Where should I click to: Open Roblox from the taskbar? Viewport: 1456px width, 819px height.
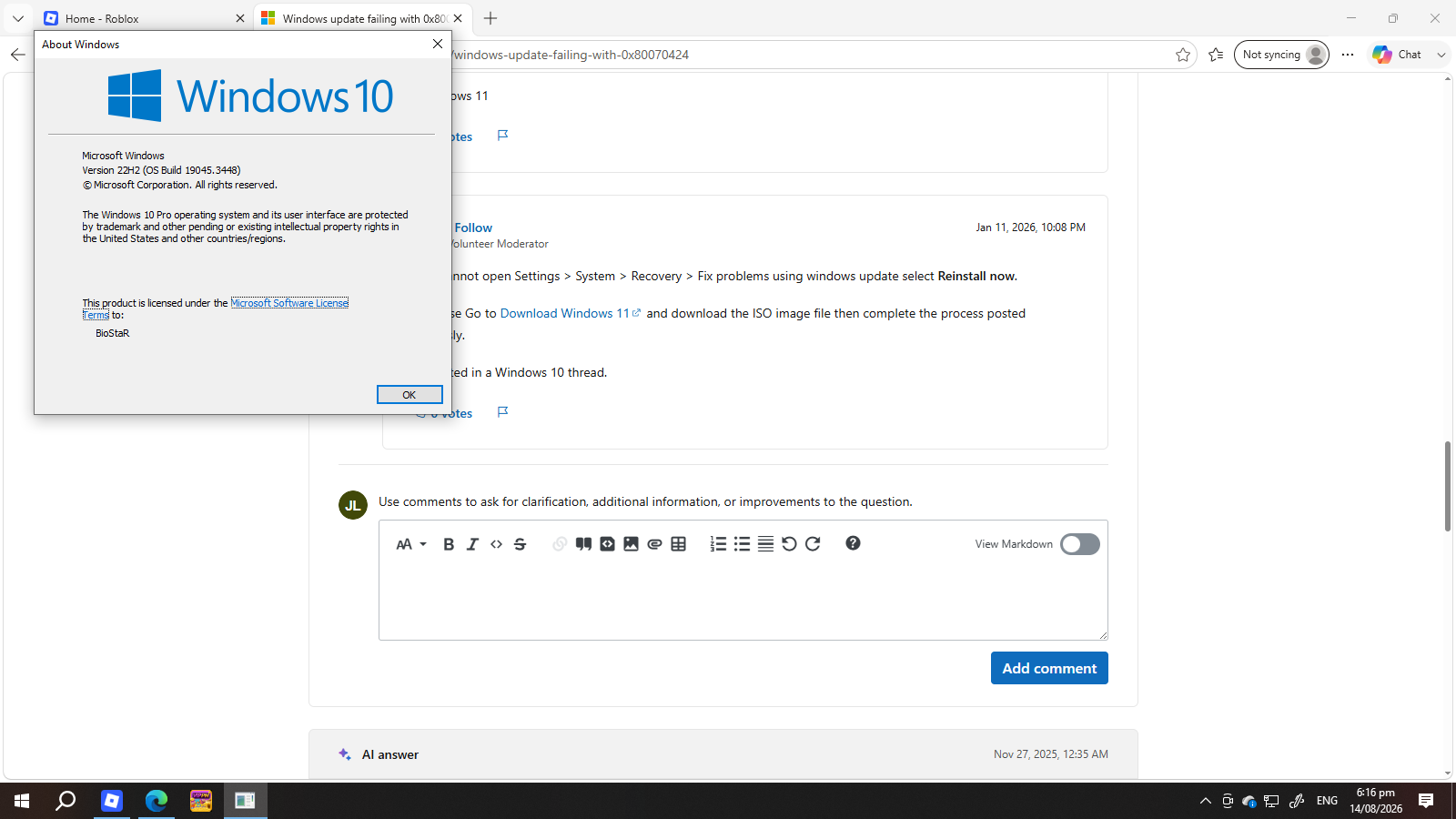click(112, 801)
